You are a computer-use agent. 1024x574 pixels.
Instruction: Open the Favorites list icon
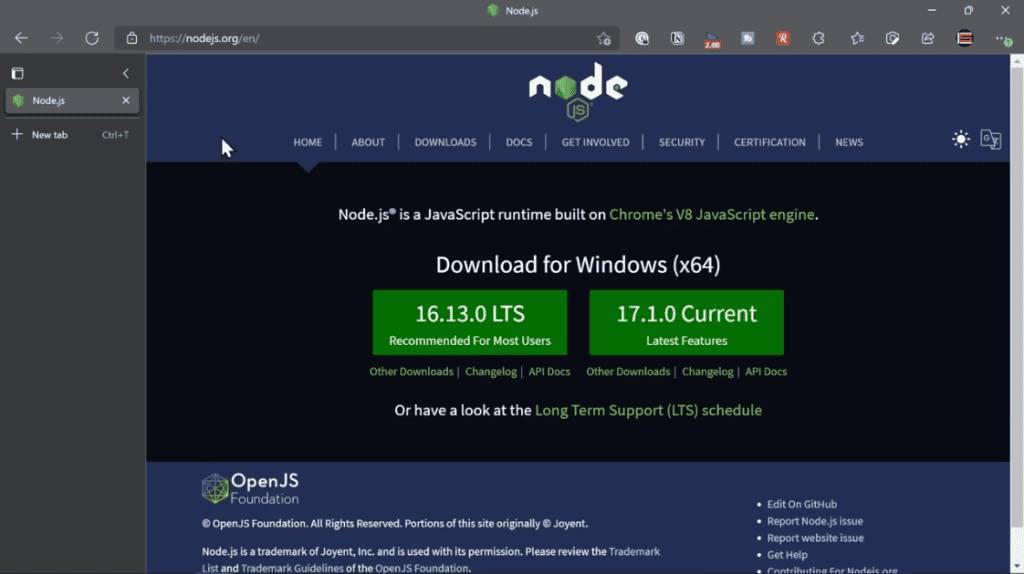(857, 39)
